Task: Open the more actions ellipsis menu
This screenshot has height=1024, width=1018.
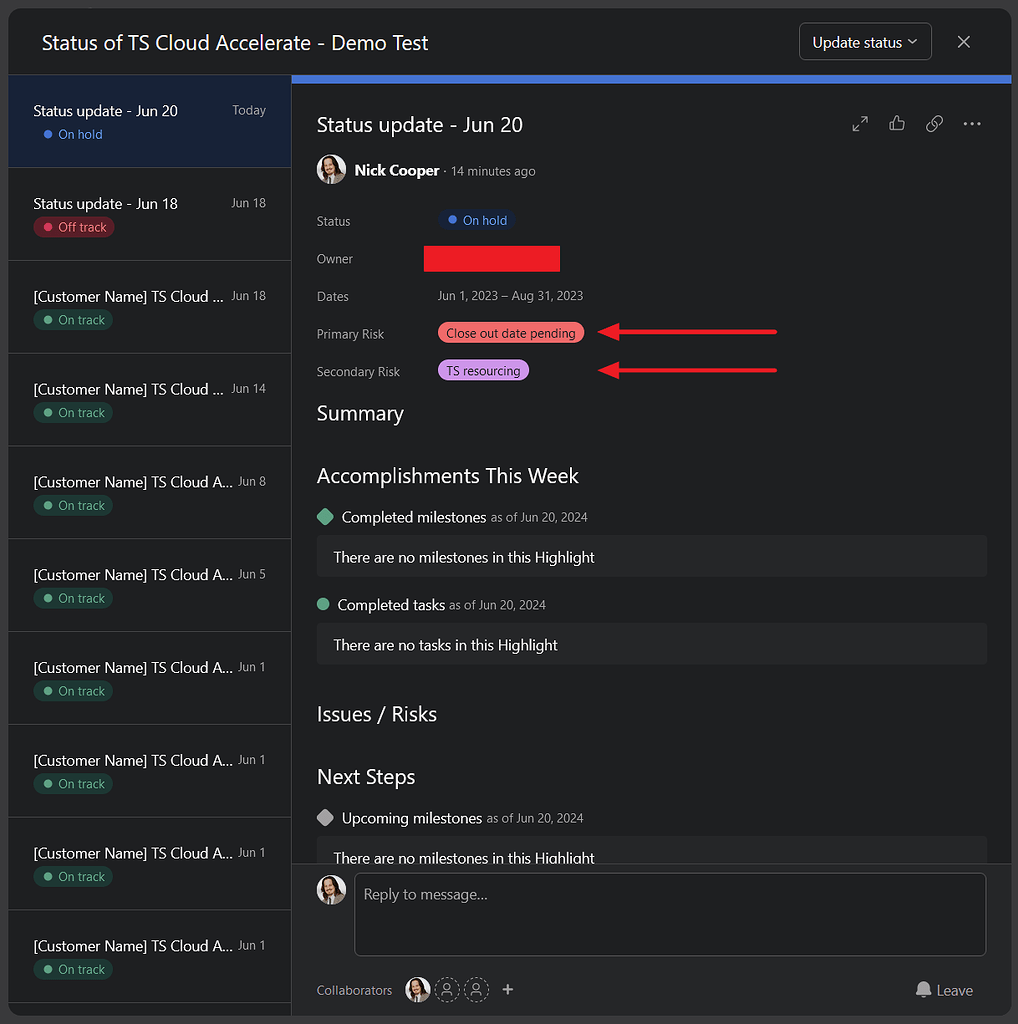Action: coord(971,123)
